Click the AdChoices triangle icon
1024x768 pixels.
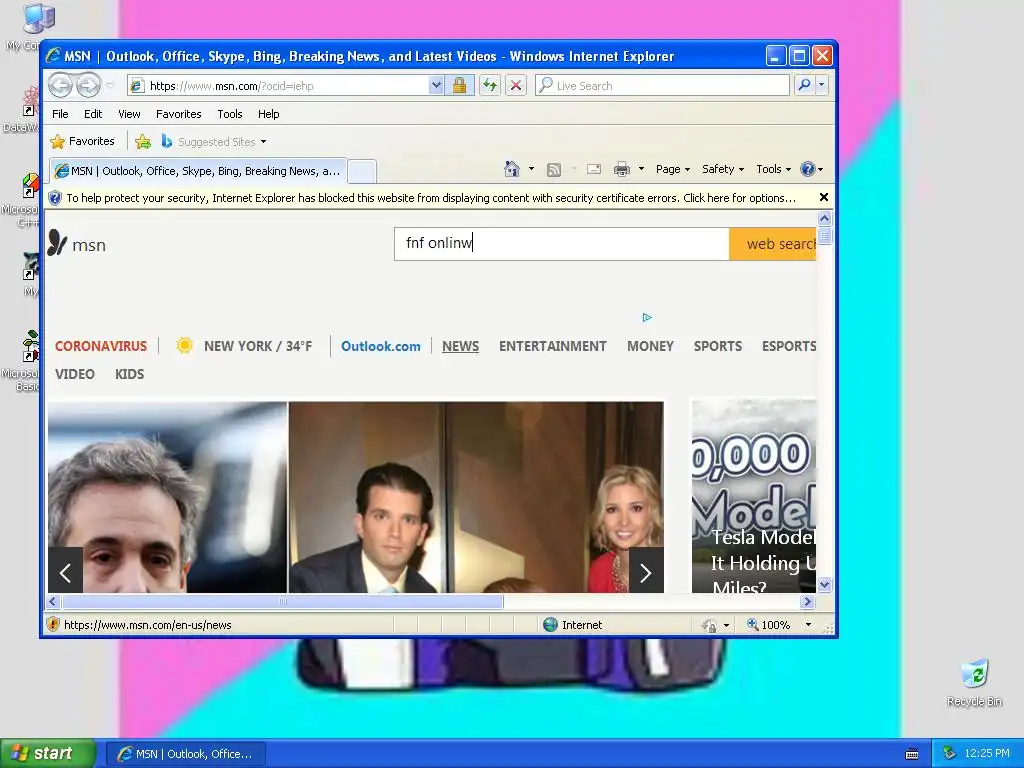tap(647, 317)
